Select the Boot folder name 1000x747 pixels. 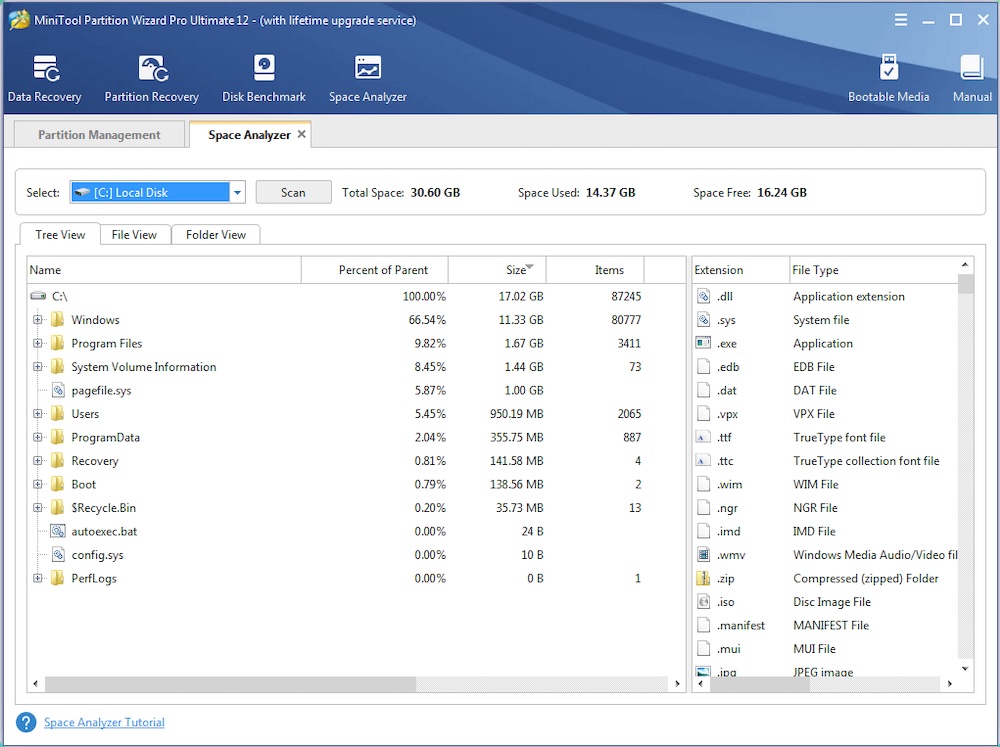click(x=84, y=484)
